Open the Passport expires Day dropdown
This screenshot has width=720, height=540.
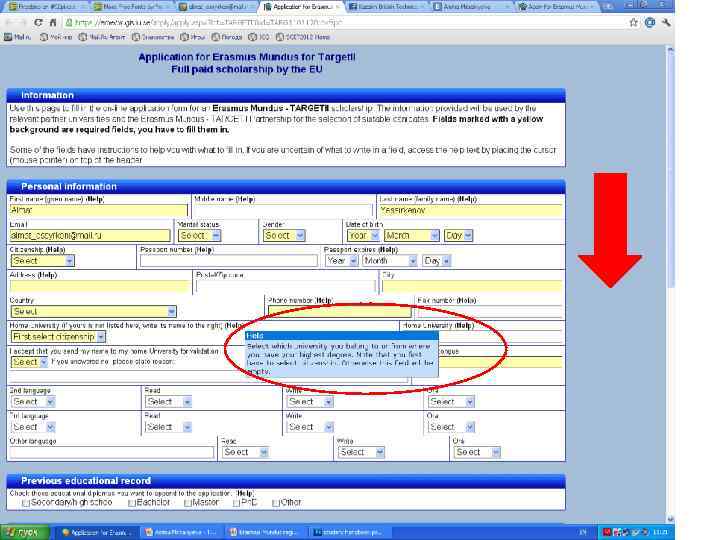click(x=437, y=261)
